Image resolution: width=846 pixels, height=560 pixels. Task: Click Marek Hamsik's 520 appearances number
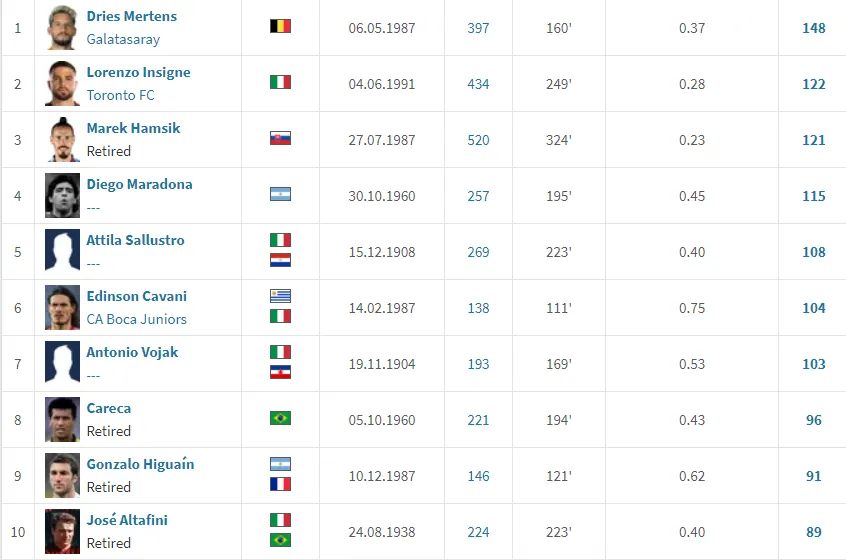coord(478,140)
